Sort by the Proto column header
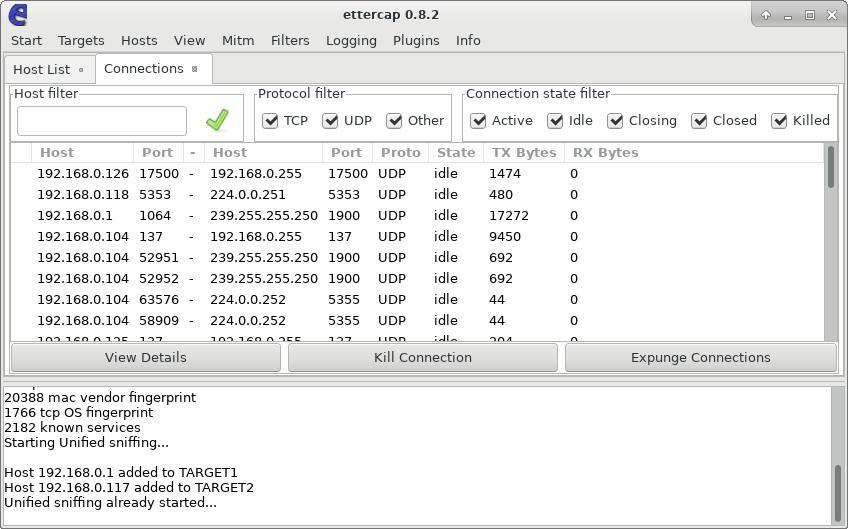848x529 pixels. pyautogui.click(x=400, y=153)
